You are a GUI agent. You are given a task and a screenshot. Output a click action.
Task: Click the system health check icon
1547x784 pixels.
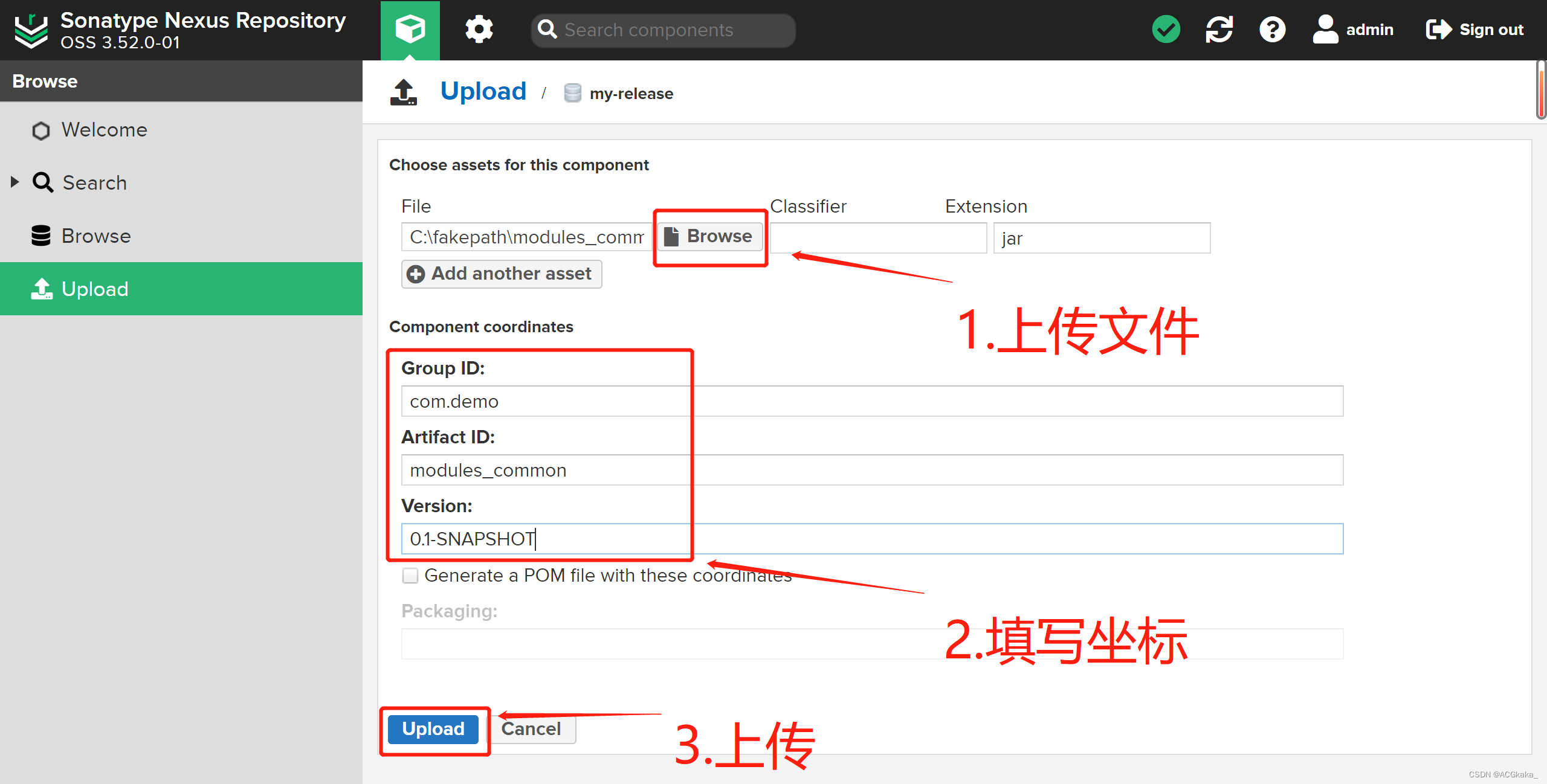point(1167,29)
